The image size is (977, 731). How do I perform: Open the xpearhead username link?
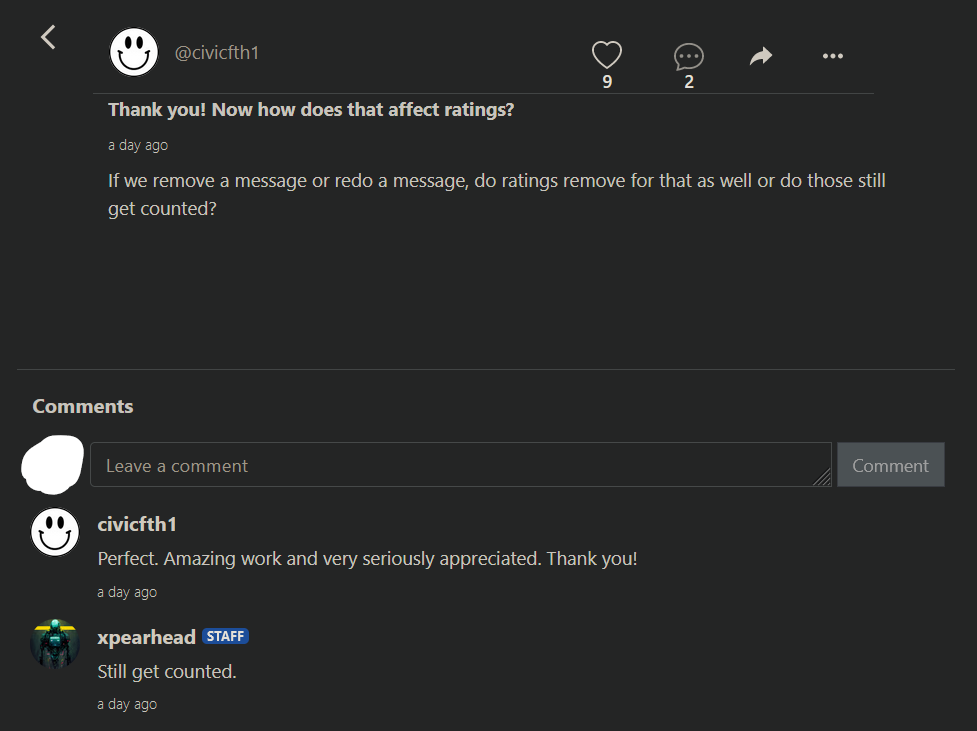click(x=146, y=637)
